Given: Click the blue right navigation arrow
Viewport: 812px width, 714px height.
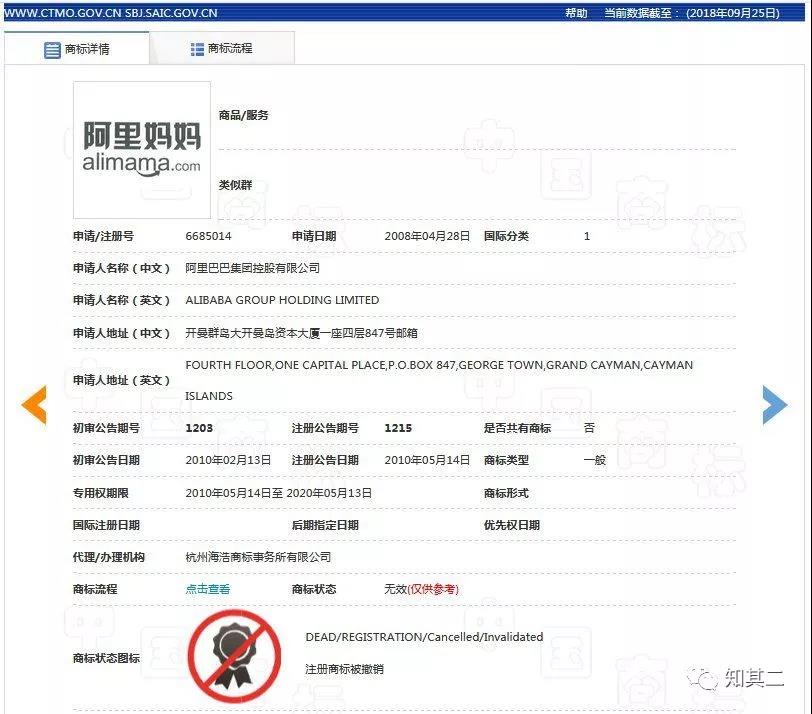Looking at the screenshot, I should coord(774,404).
